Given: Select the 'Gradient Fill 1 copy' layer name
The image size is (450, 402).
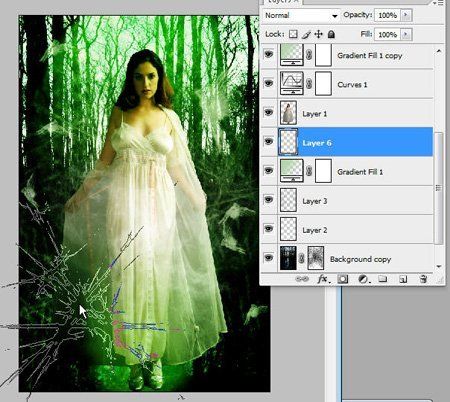Looking at the screenshot, I should point(370,56).
